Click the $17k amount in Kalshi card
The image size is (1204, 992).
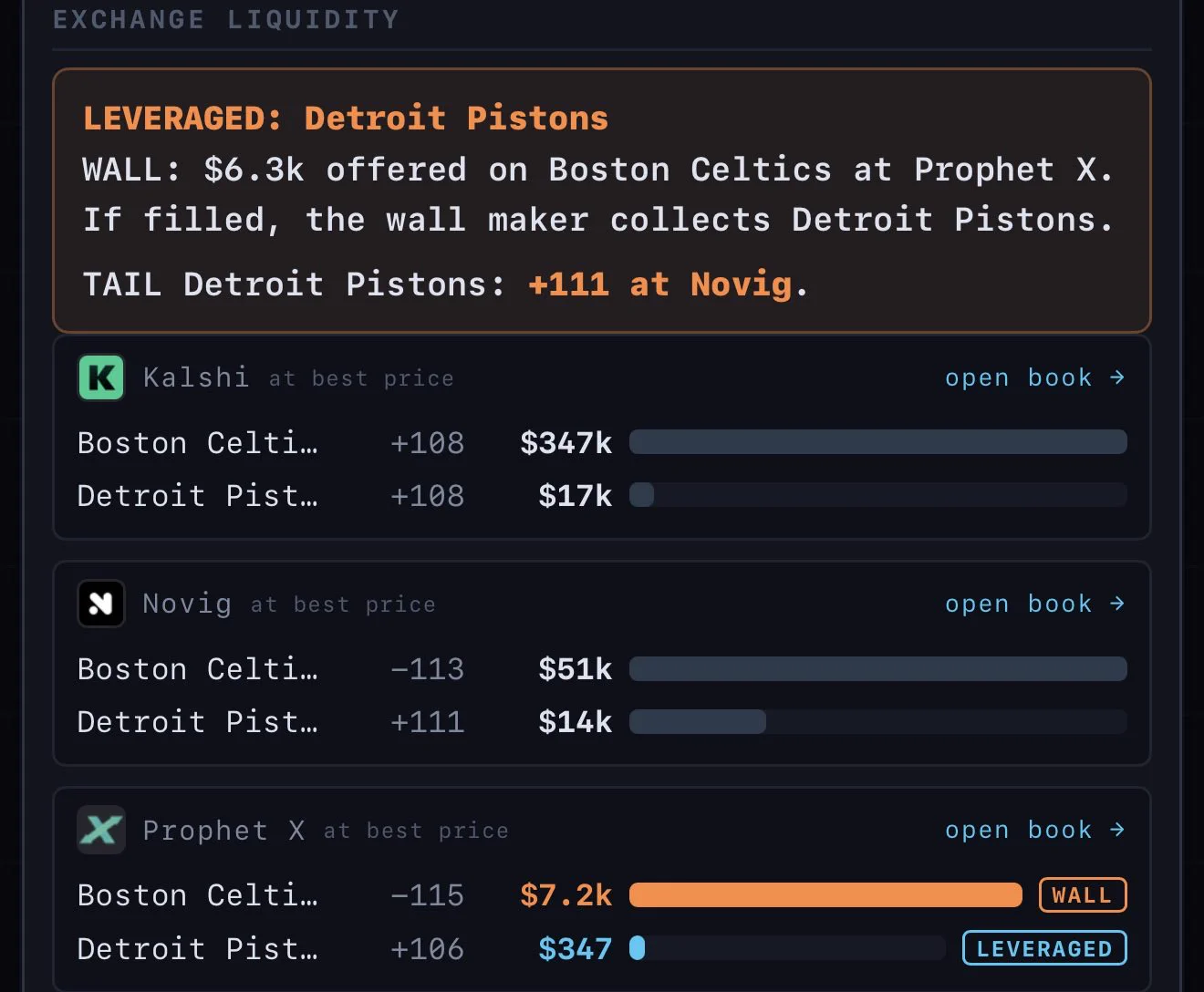(x=576, y=496)
